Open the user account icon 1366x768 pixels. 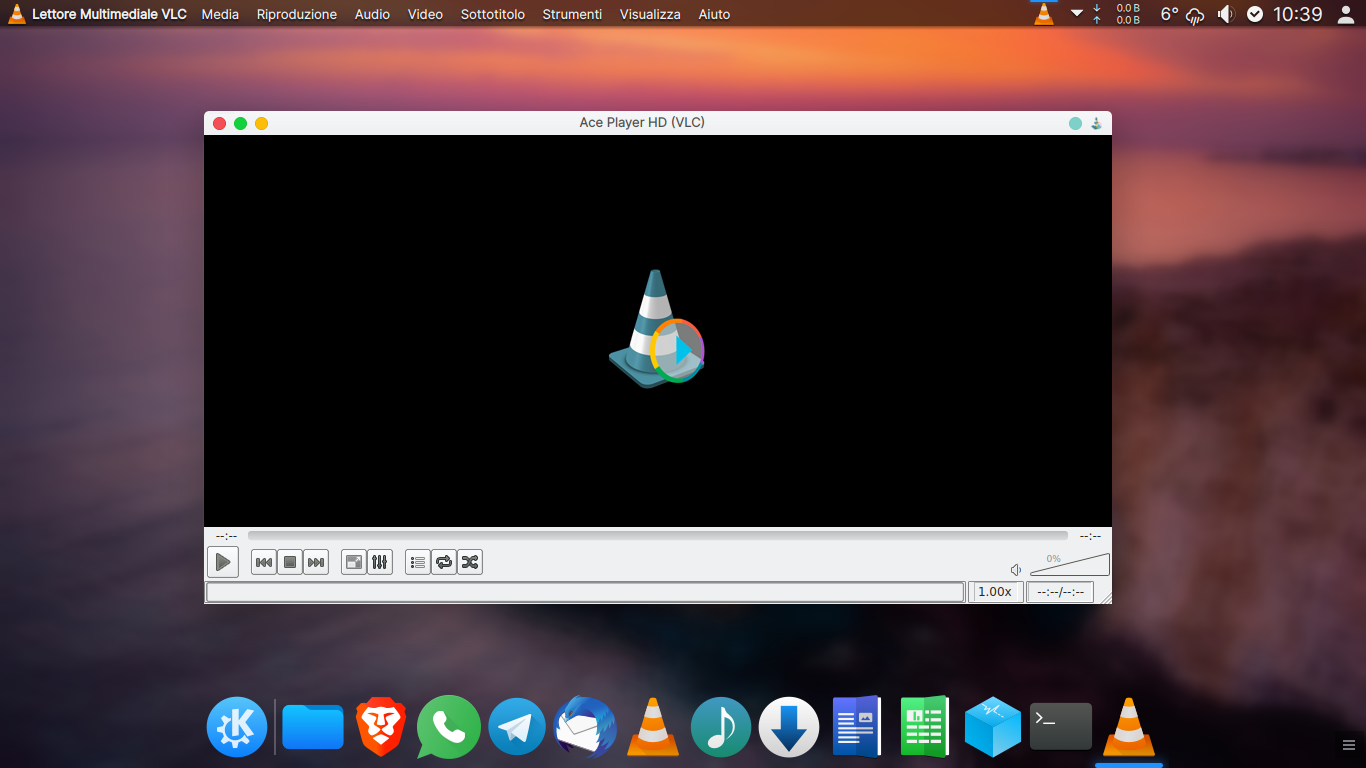[x=1346, y=14]
